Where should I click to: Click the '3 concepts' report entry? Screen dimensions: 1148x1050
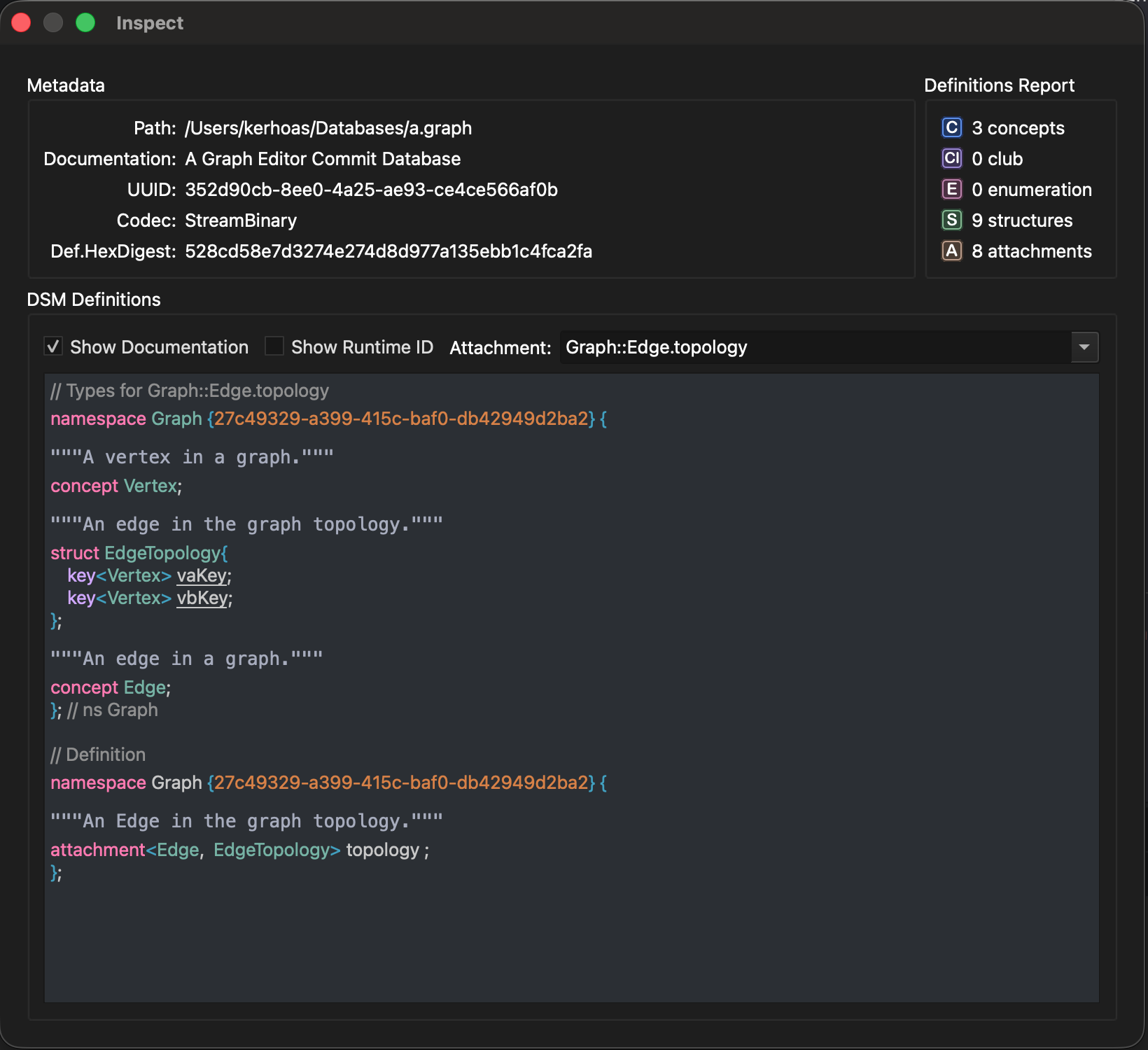[x=1018, y=128]
